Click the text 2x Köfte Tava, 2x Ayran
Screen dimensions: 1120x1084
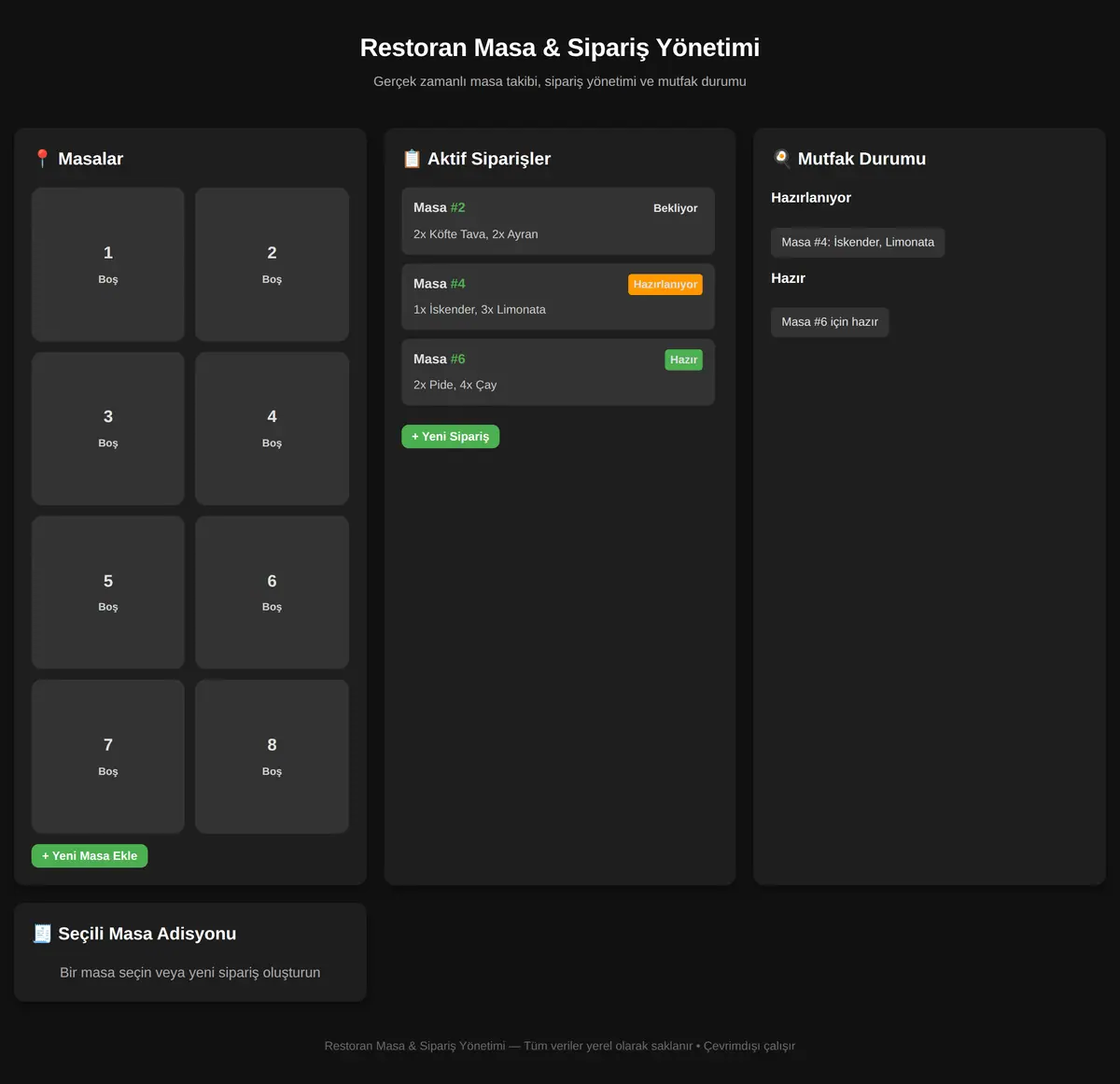(x=476, y=234)
